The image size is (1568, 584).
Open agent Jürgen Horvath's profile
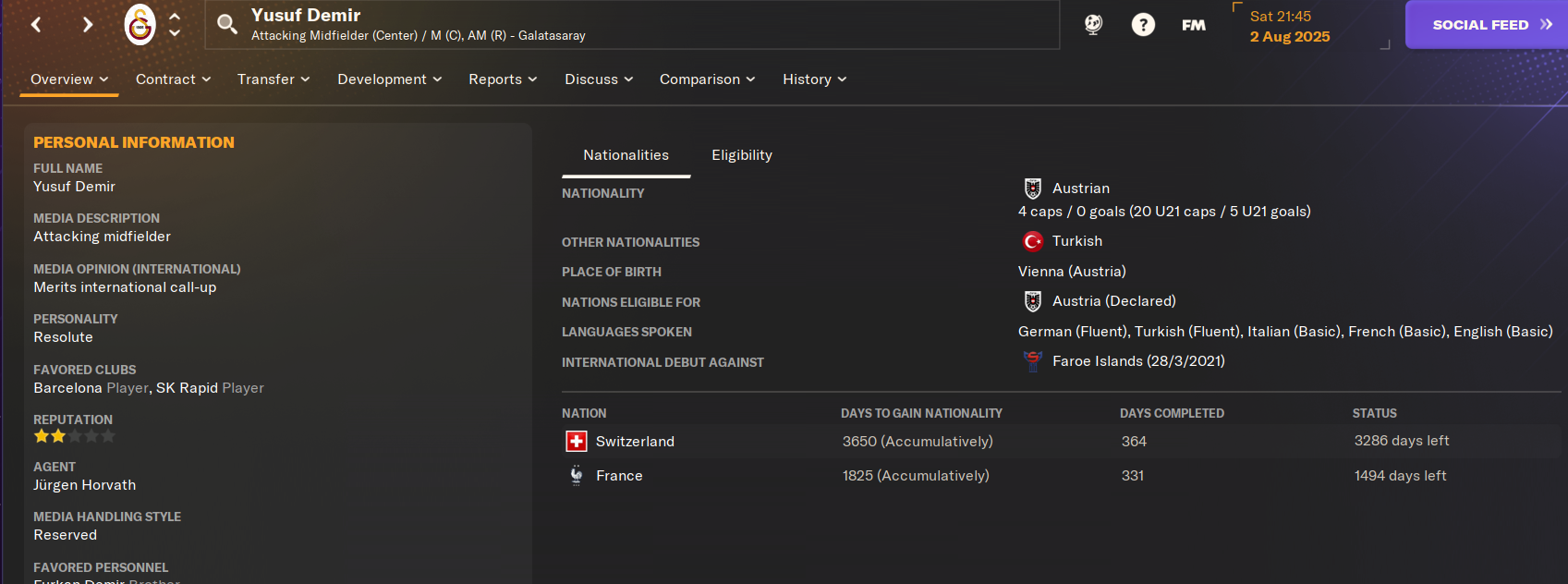(x=85, y=485)
